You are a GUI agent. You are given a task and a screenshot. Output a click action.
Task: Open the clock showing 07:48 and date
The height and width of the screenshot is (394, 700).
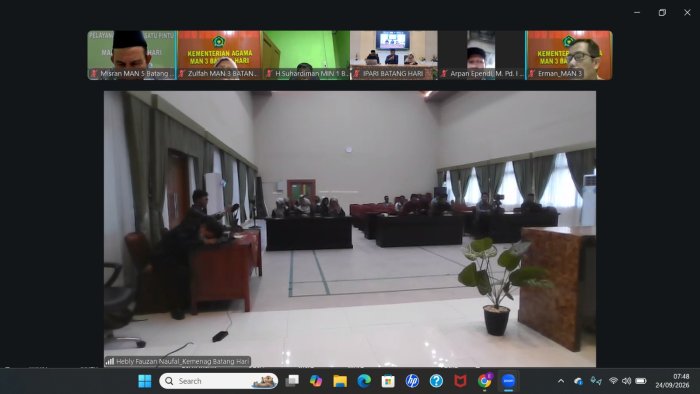(x=673, y=381)
